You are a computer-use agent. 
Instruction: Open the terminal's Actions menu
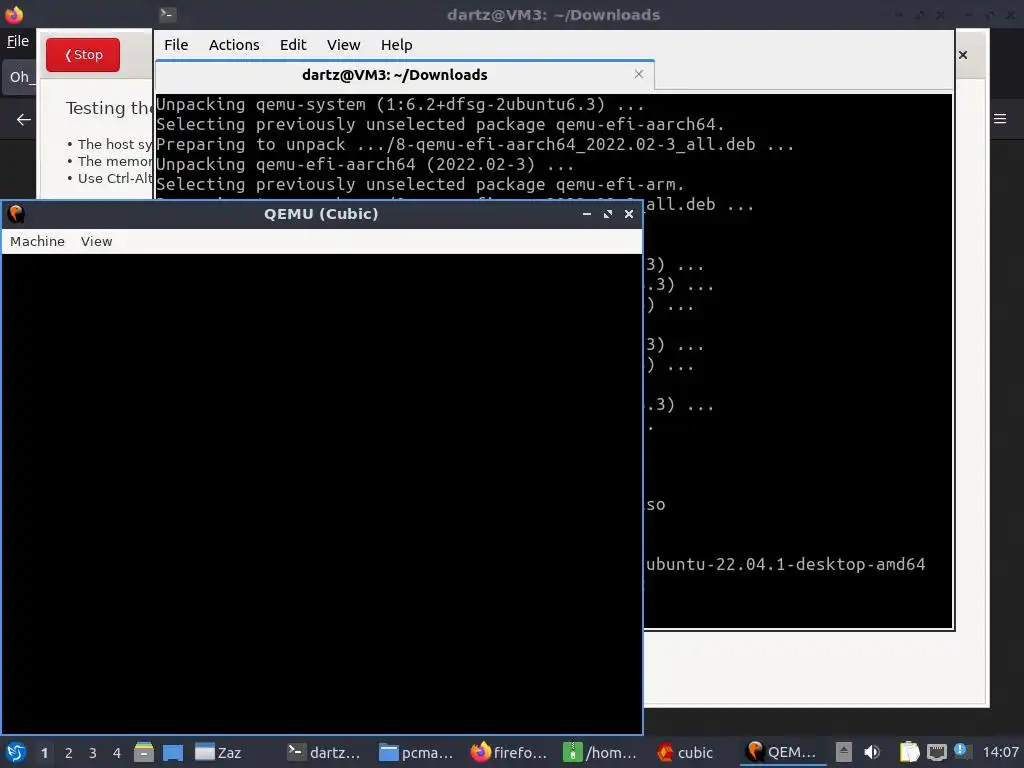click(x=234, y=44)
